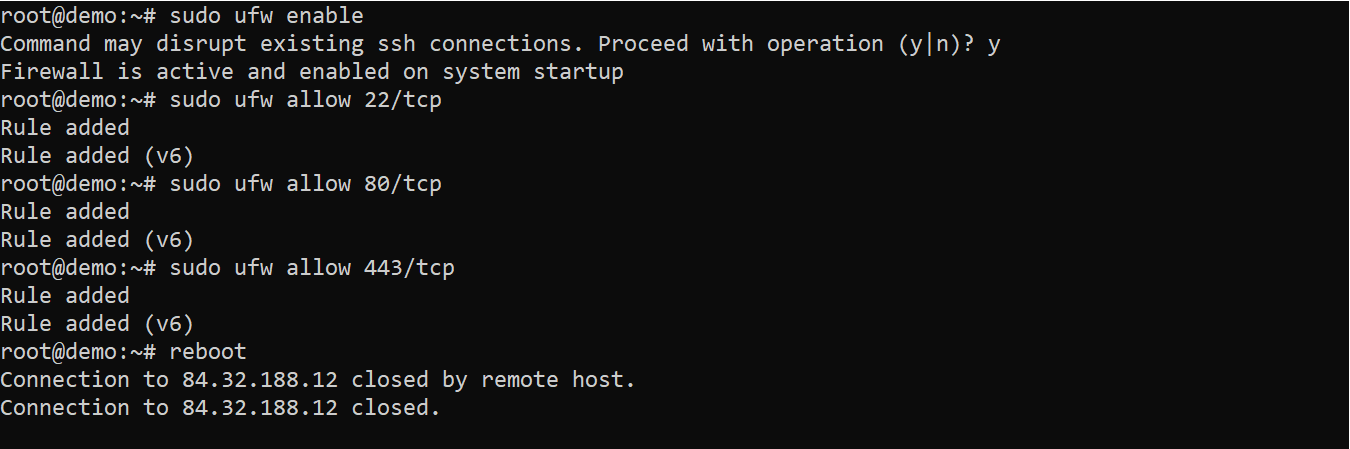Click 'Rule added (v6)' following the 80/tcp command

click(x=96, y=240)
